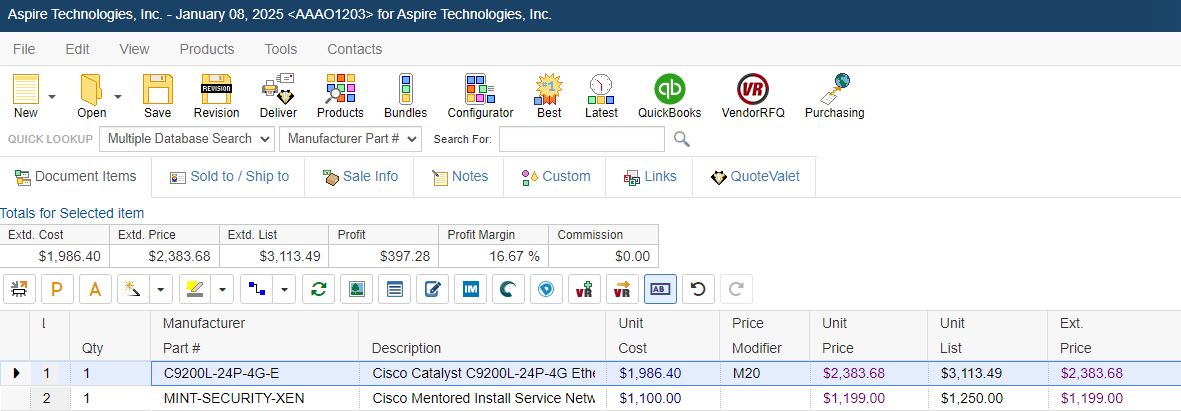Switch to the QuoteValet tab
Viewport: 1181px width, 411px height.
tap(755, 177)
